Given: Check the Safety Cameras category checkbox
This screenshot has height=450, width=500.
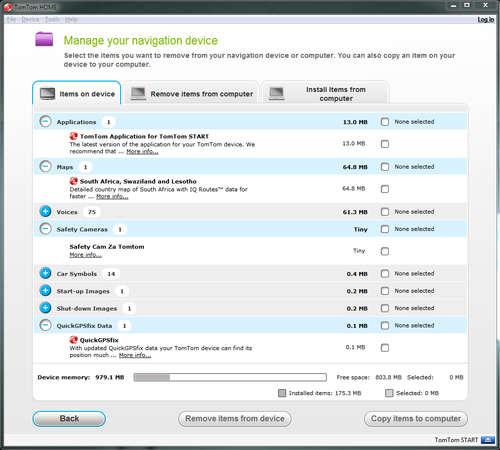Looking at the screenshot, I should click(x=385, y=229).
